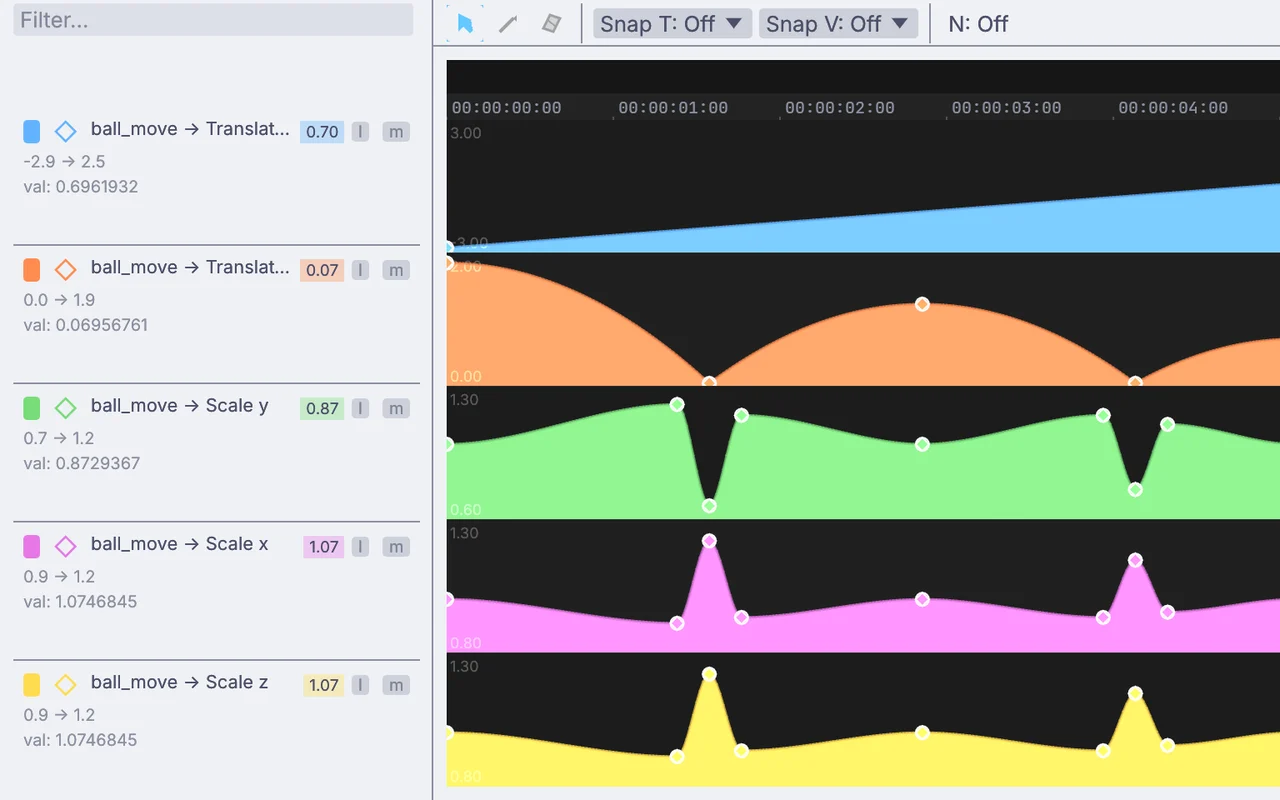Click the yellow 1.07 value box on Scale z
The height and width of the screenshot is (800, 1280).
(x=324, y=685)
